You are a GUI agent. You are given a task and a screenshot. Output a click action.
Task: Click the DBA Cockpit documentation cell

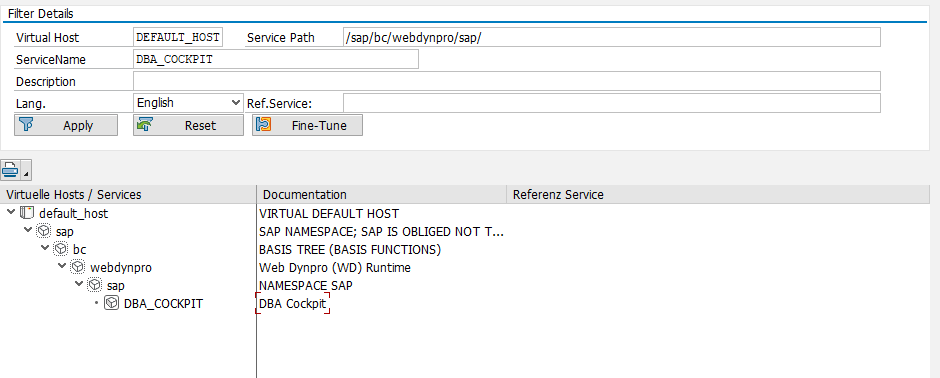(293, 304)
